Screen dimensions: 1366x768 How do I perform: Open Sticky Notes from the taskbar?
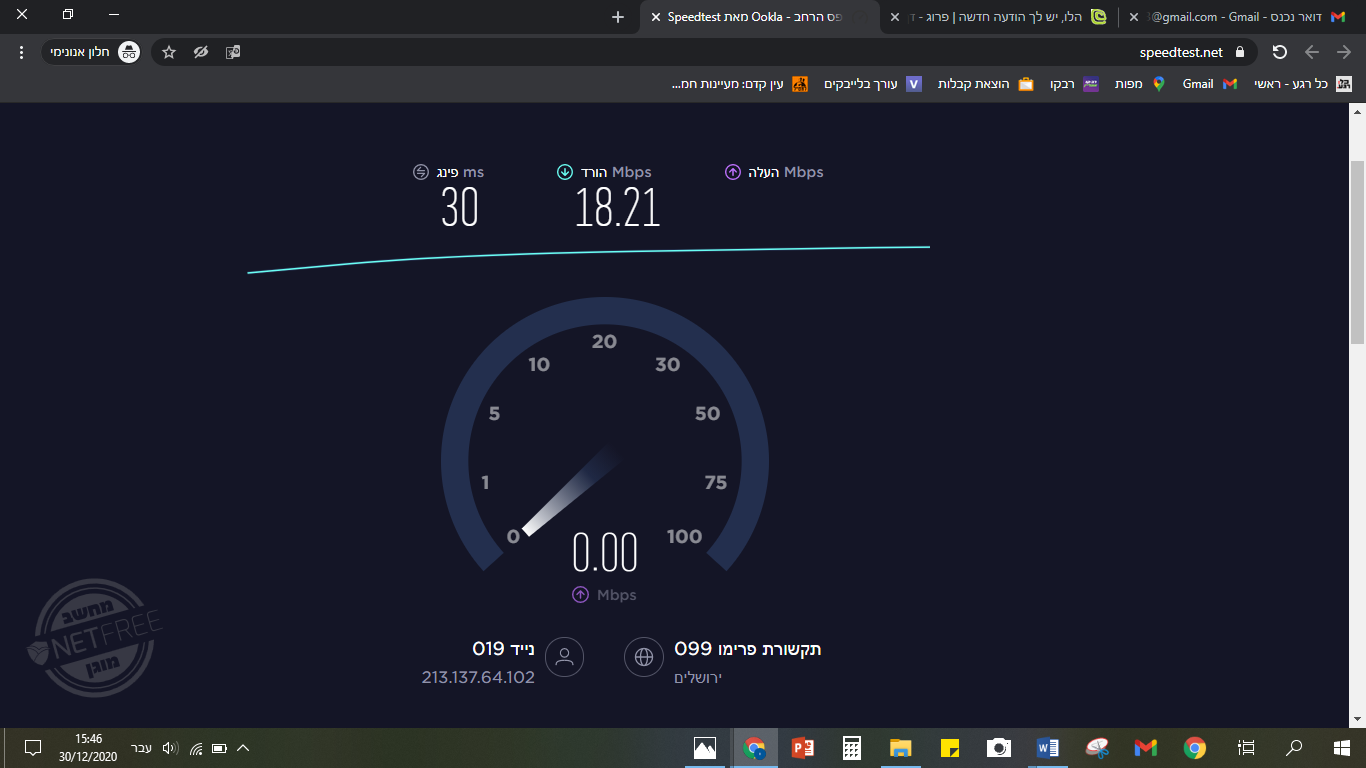point(950,747)
